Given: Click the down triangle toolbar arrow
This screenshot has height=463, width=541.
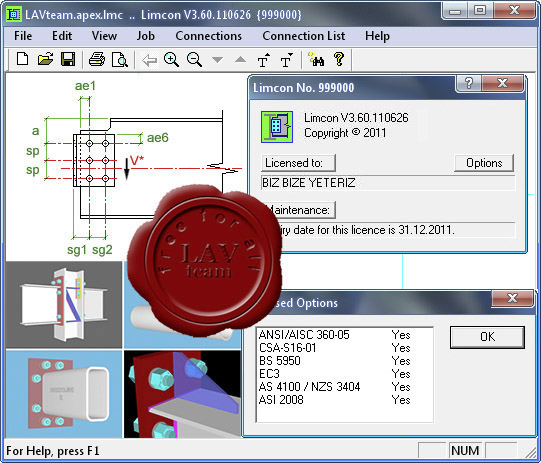Looking at the screenshot, I should pos(217,60).
